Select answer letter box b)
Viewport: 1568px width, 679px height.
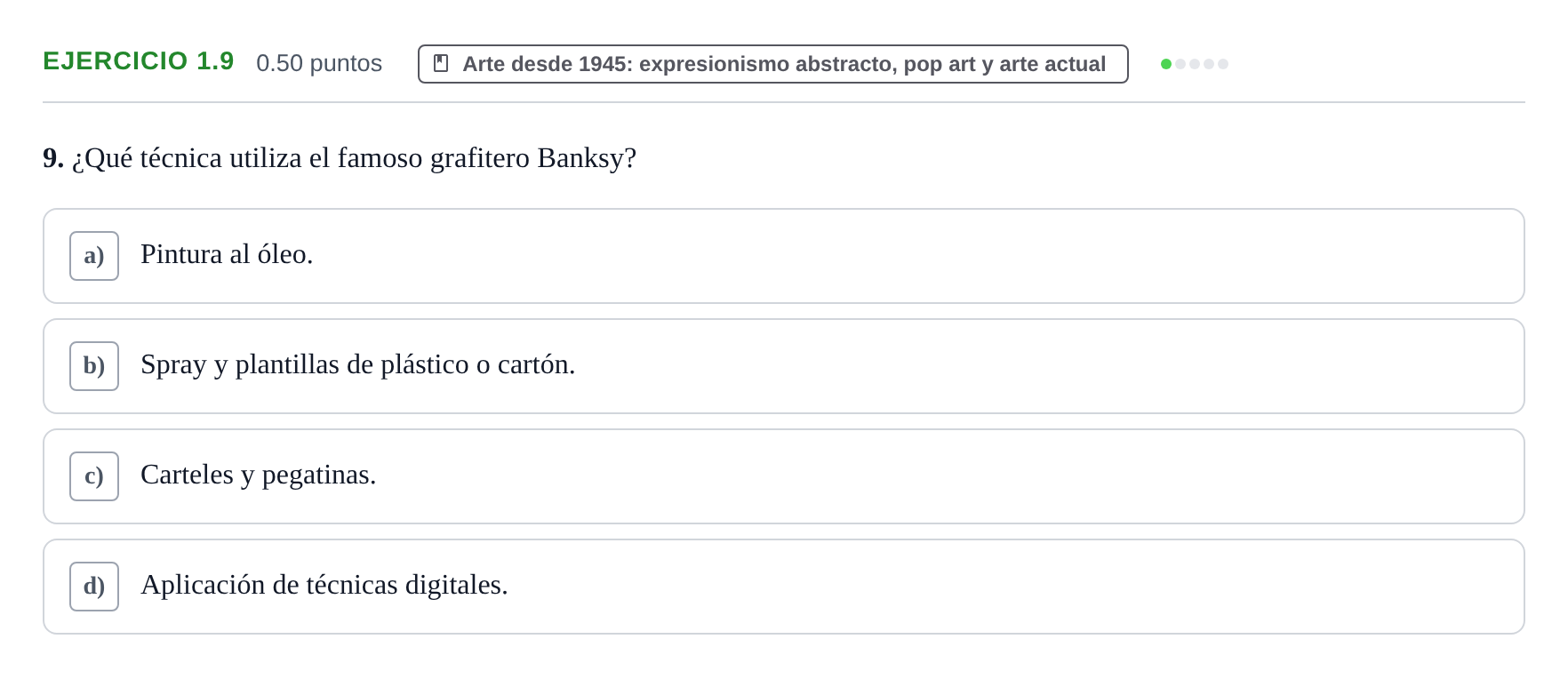tap(94, 366)
